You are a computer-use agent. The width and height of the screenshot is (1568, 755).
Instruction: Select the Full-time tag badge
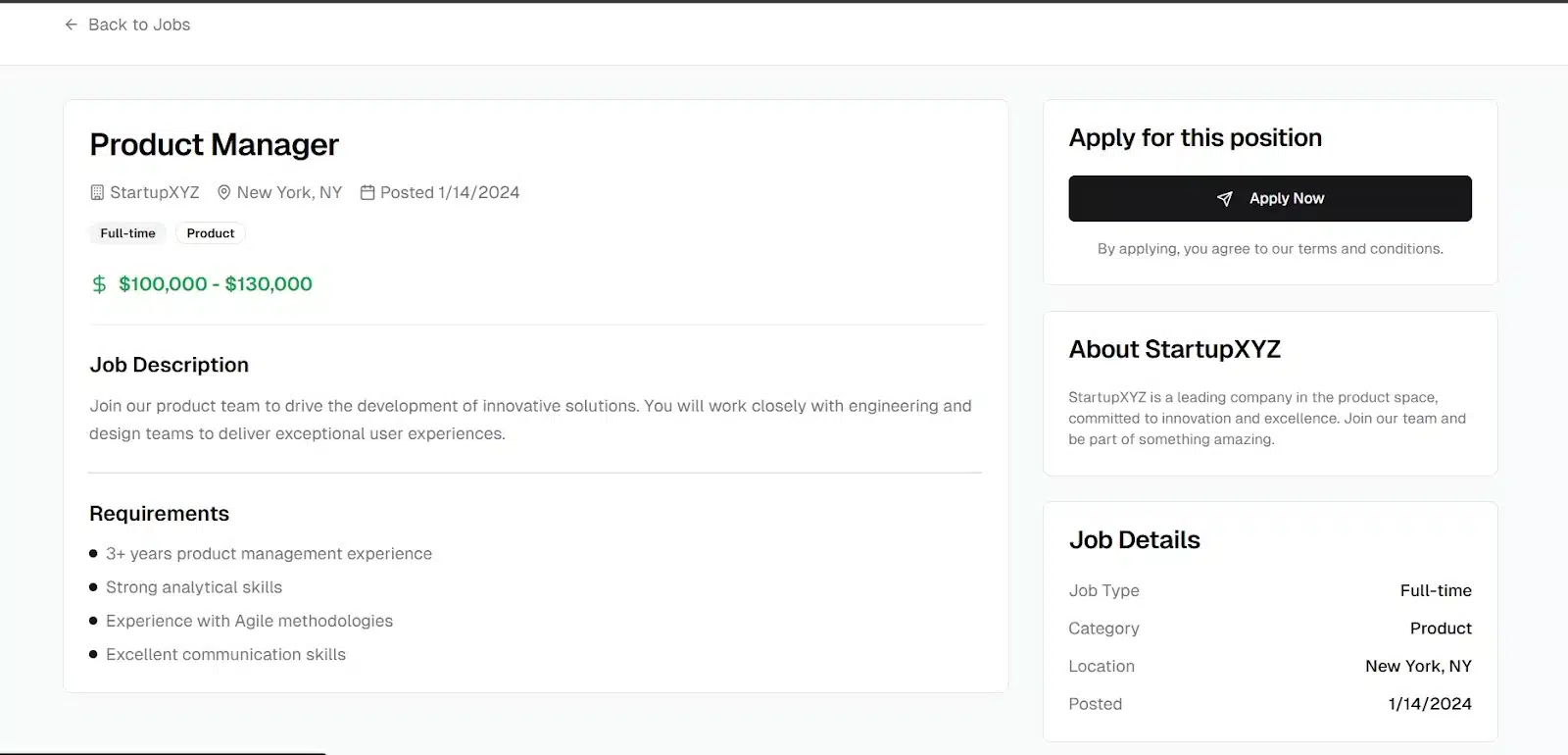[127, 233]
